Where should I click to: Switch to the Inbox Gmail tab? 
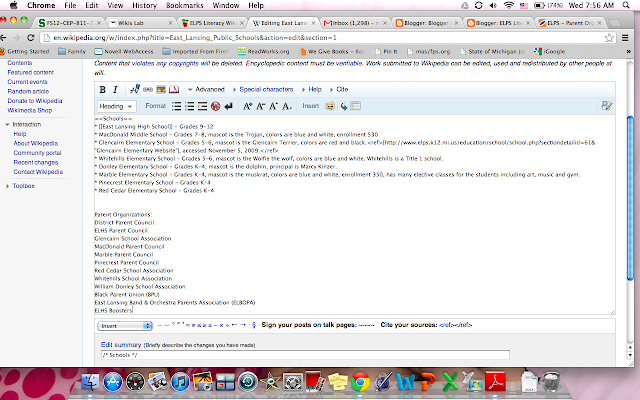[355, 23]
